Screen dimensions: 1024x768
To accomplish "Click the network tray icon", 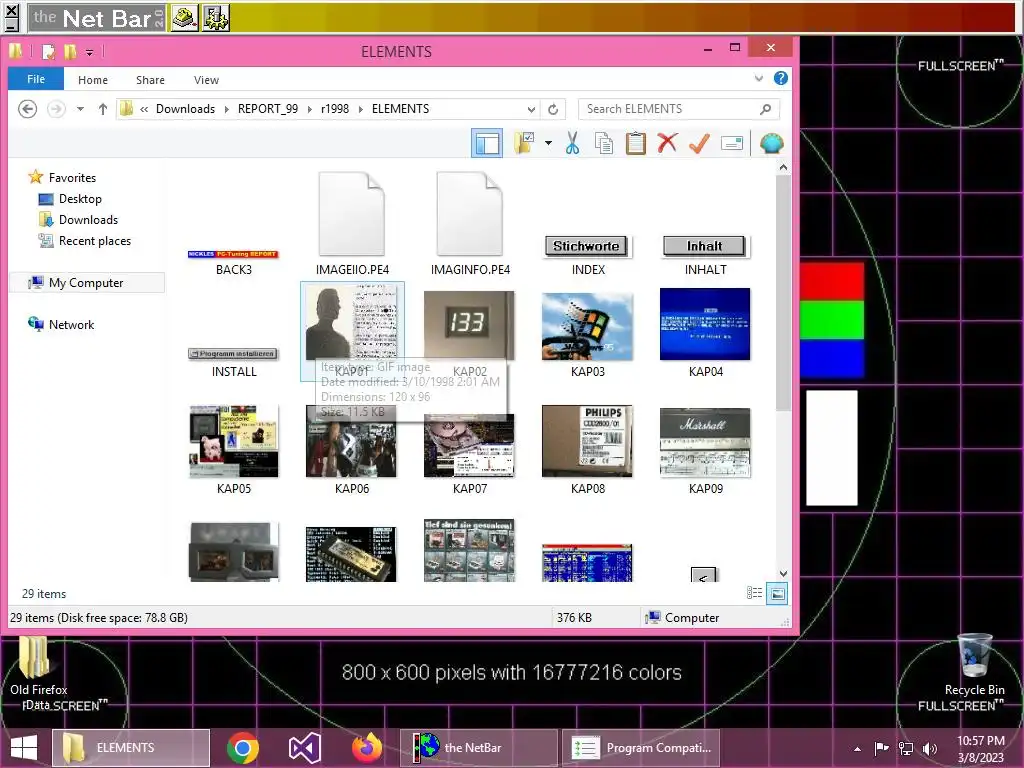I will [906, 748].
